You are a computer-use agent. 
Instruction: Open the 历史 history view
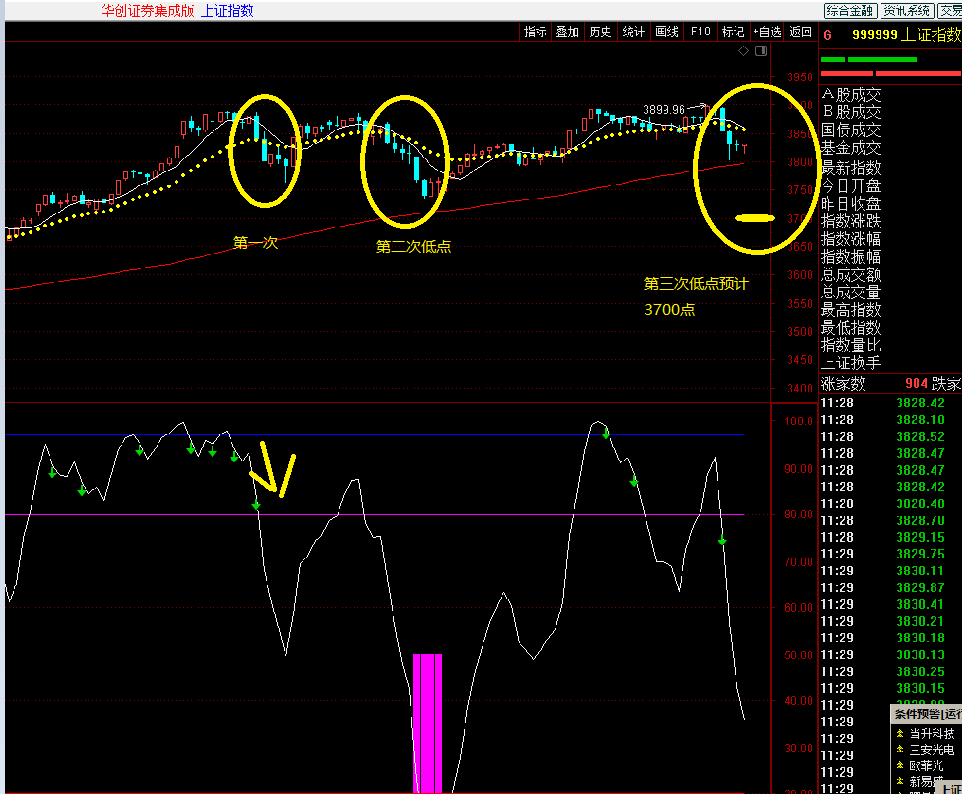pyautogui.click(x=600, y=32)
